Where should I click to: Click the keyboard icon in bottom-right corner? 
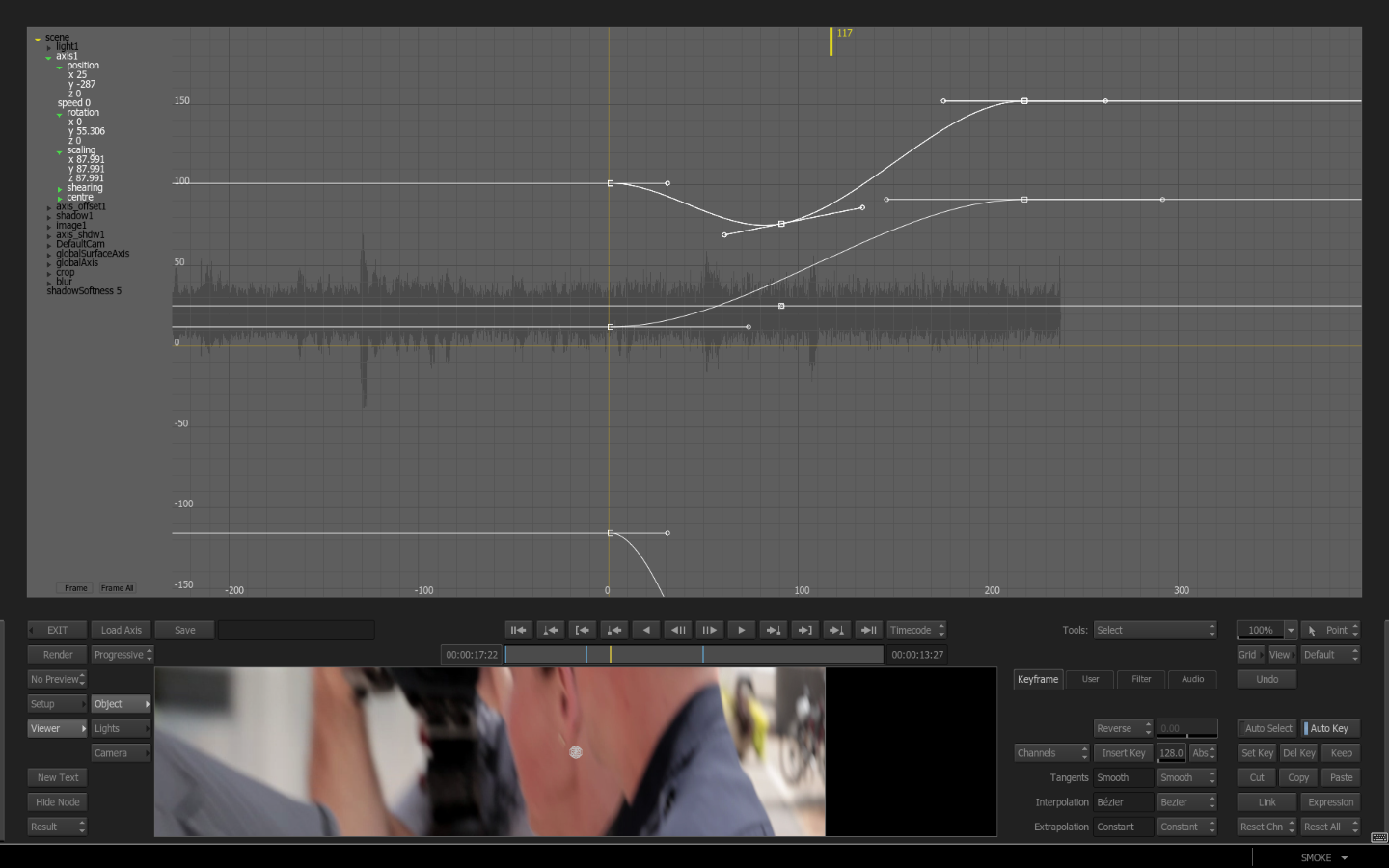point(1378,837)
